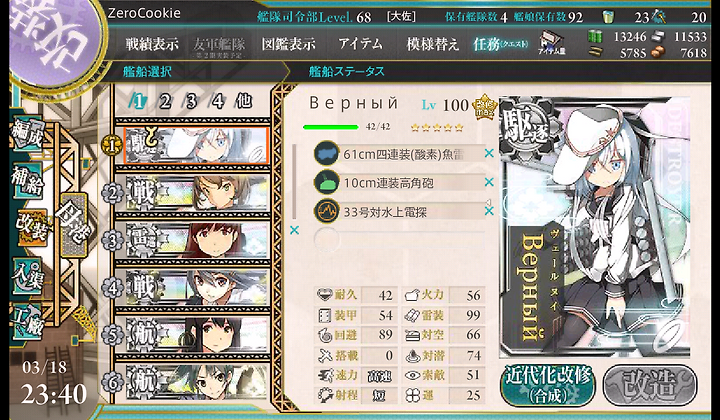Switch to fleet 3 tab
The width and height of the screenshot is (720, 420).
(x=191, y=101)
